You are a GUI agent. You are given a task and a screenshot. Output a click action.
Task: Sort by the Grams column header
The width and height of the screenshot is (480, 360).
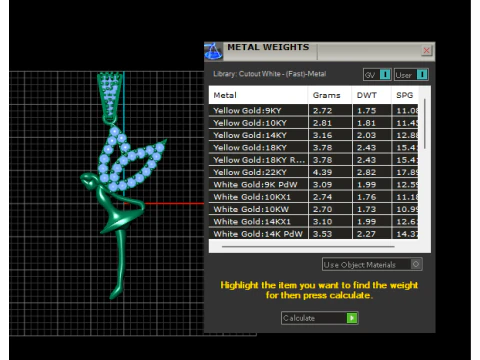coord(330,95)
